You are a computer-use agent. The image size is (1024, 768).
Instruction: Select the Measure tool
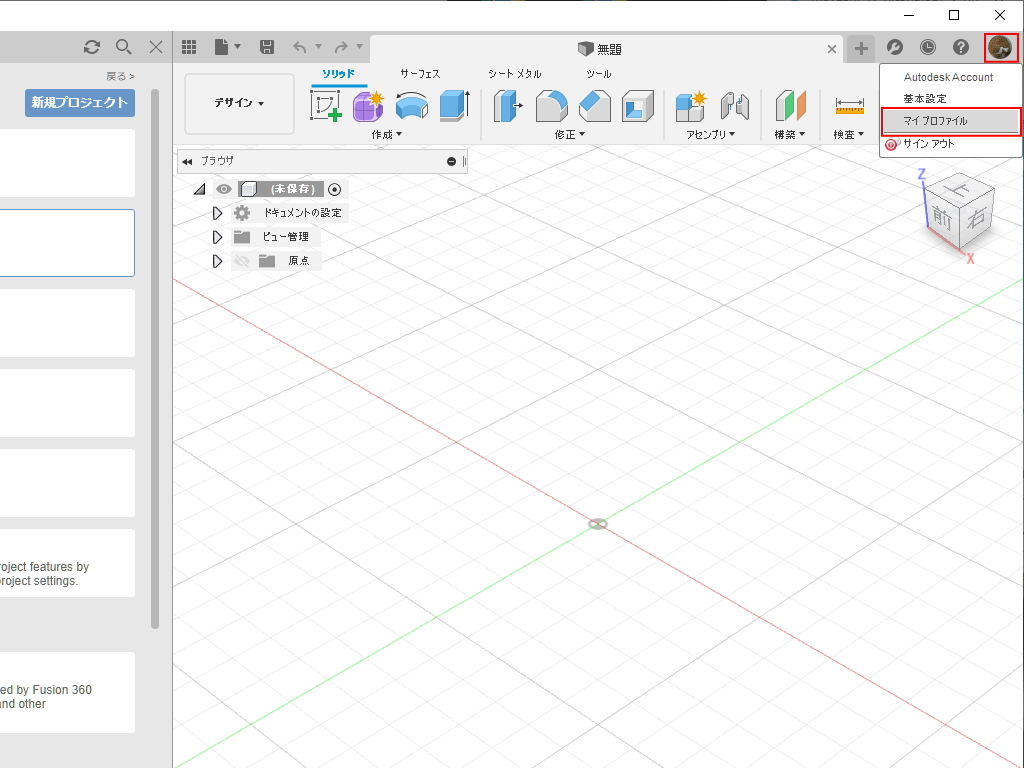[849, 106]
